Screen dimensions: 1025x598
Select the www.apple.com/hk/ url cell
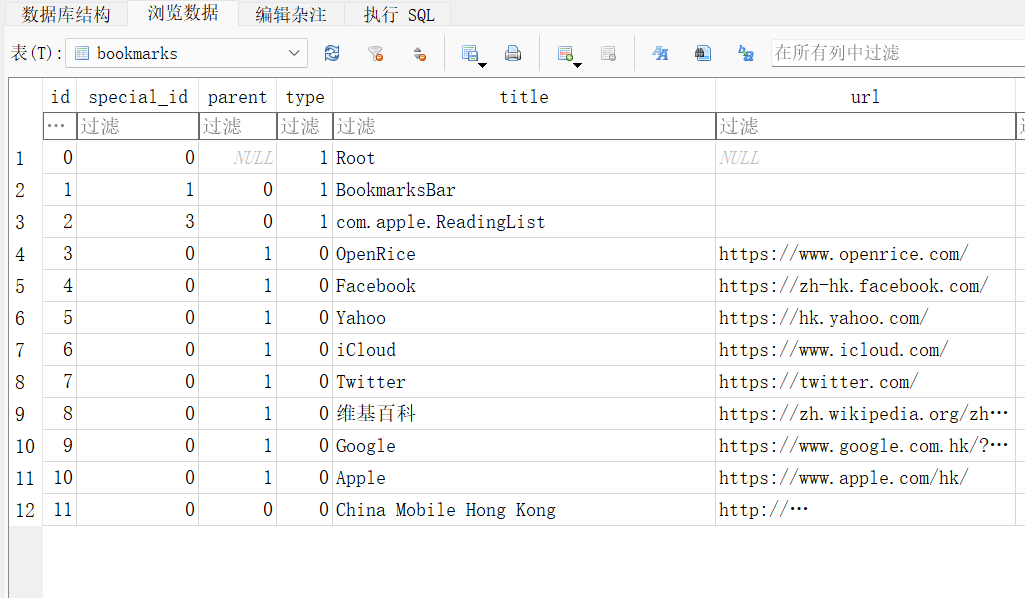(x=865, y=478)
